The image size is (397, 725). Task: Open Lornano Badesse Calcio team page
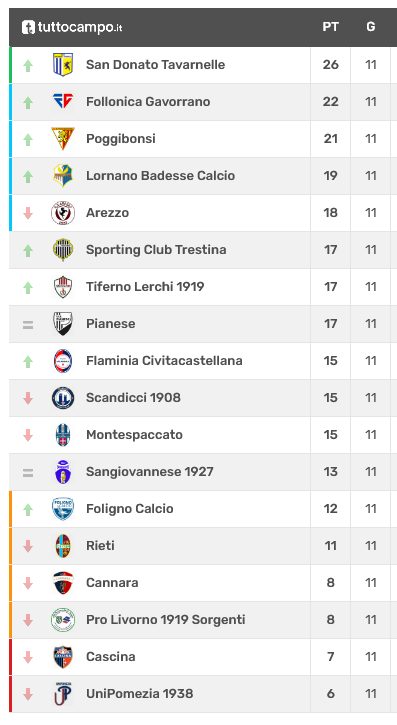pyautogui.click(x=160, y=176)
